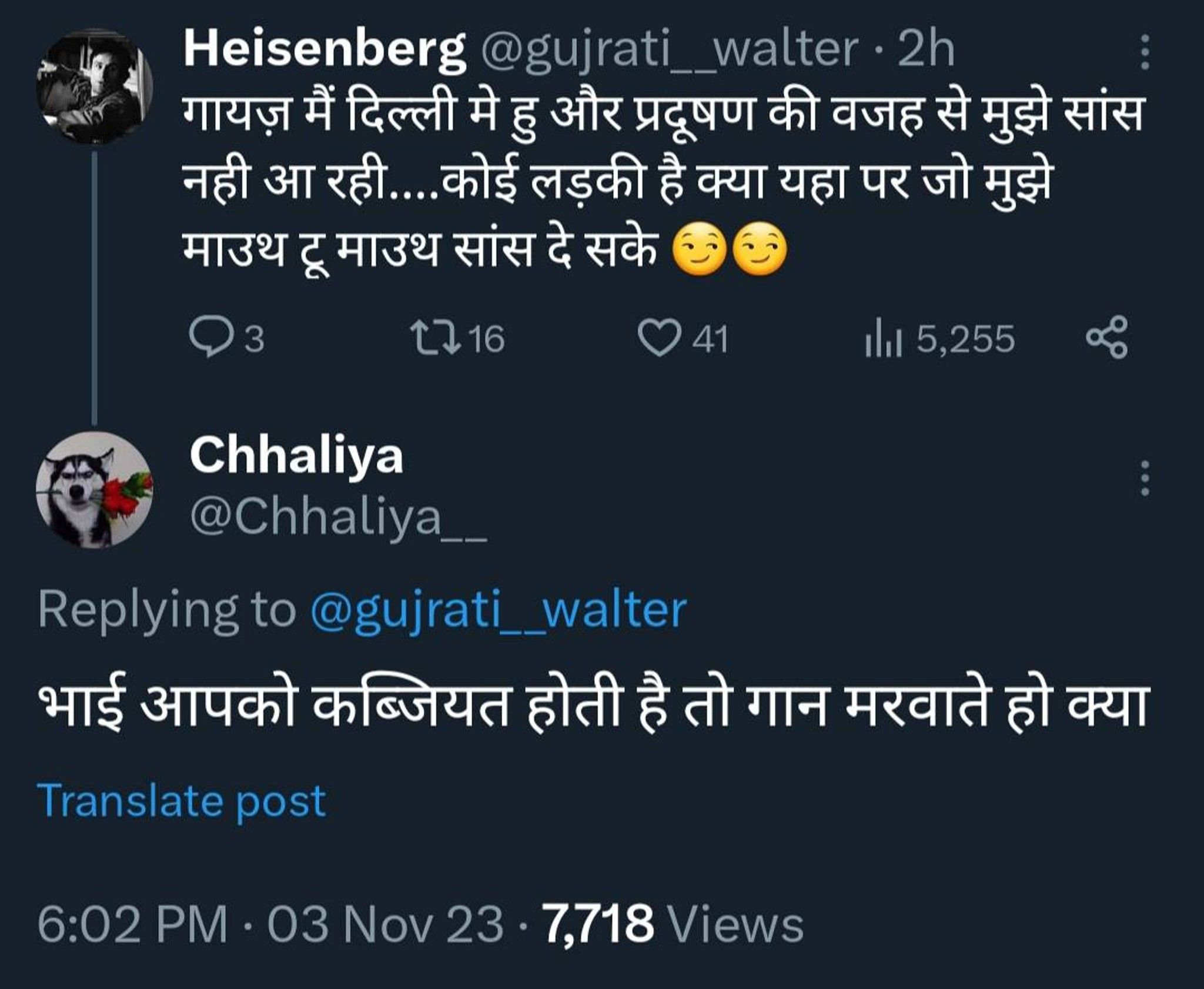Like Heisenberg's tweet with the heart icon

coord(658,340)
